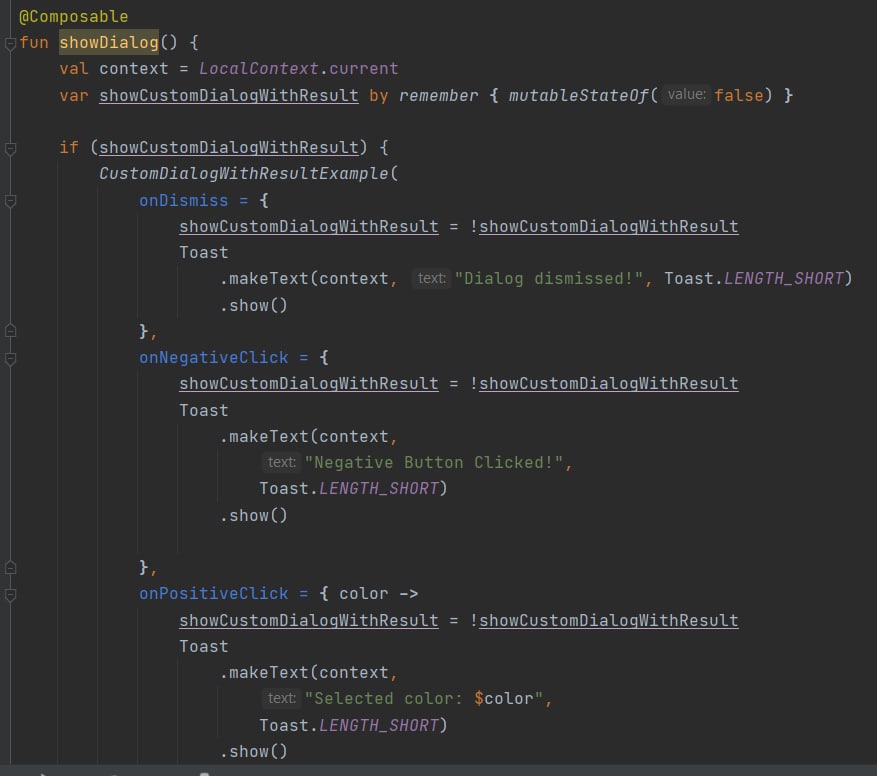Click the 'text:' hint before Negative Button string
Screen dimensions: 877x776
pos(281,462)
